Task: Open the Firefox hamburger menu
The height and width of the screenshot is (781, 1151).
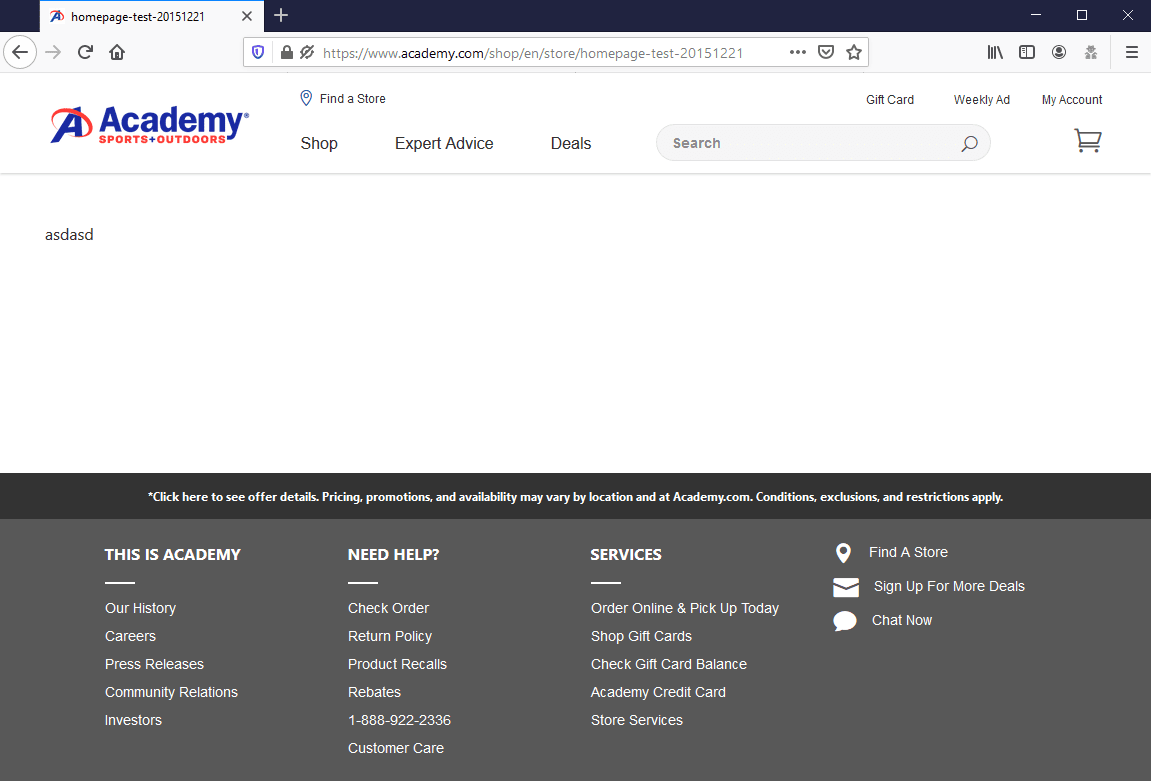Action: coord(1131,53)
